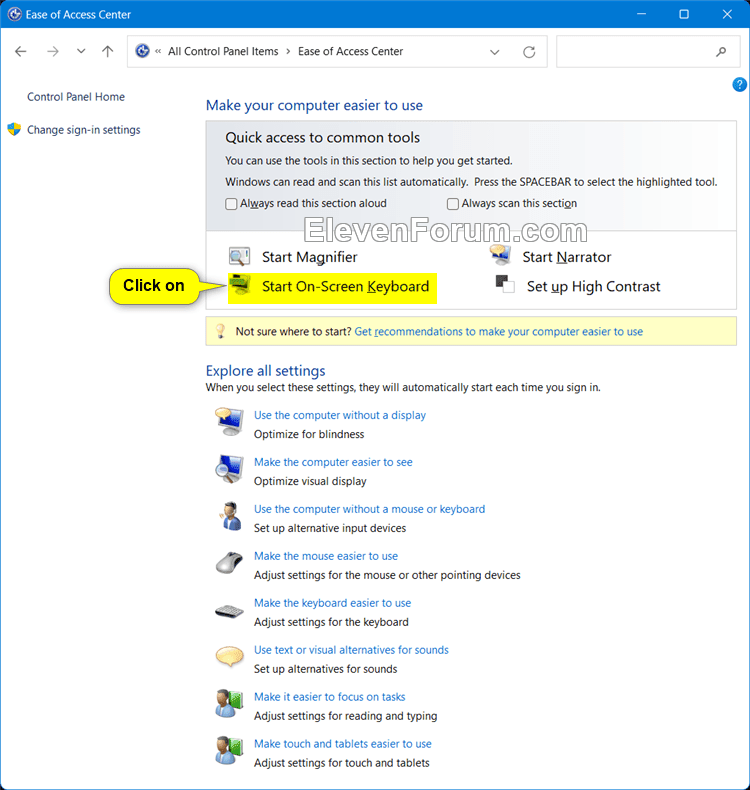Screen dimensions: 750x790
Task: Click the Start Magnifier icon
Action: point(239,256)
